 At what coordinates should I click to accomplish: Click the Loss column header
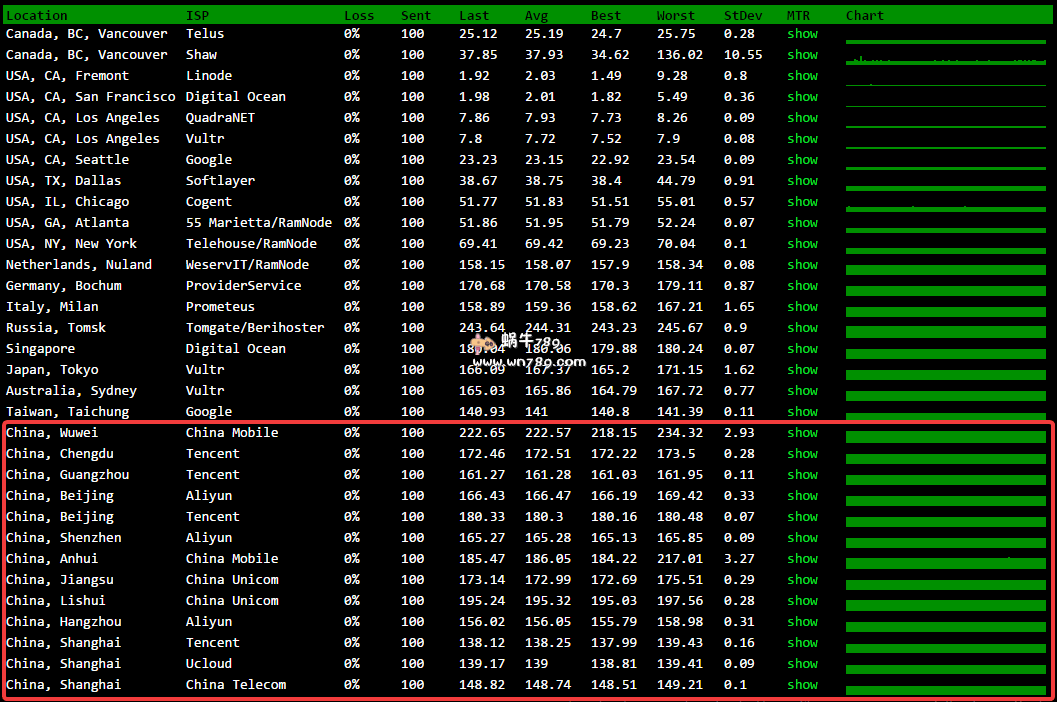(359, 15)
